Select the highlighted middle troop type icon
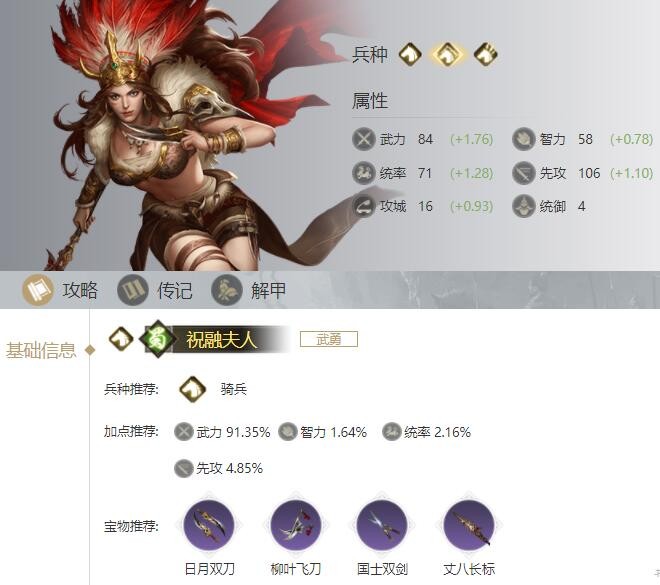This screenshot has height=585, width=660. tap(447, 54)
